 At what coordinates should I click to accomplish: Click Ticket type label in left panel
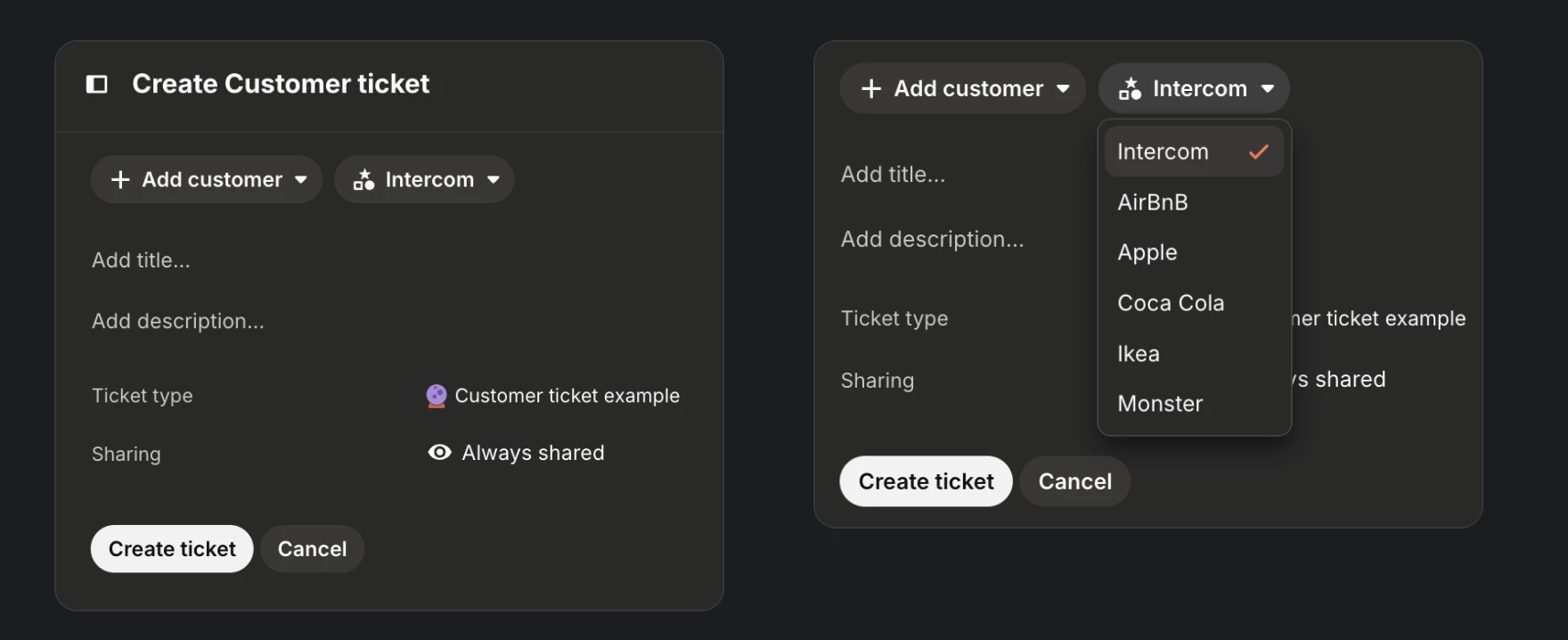click(x=143, y=396)
